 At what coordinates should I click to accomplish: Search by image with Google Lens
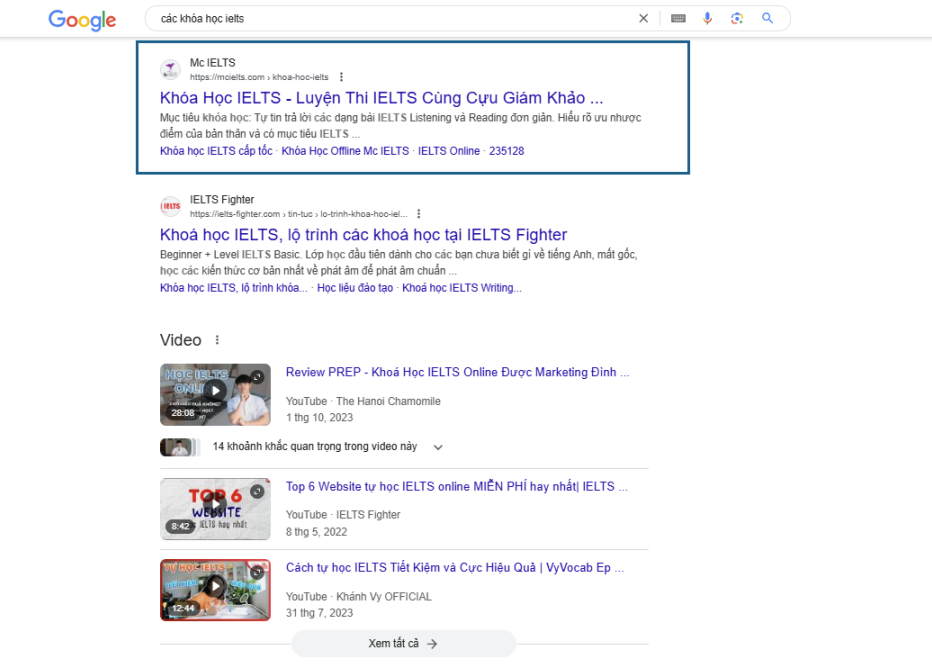(x=737, y=18)
